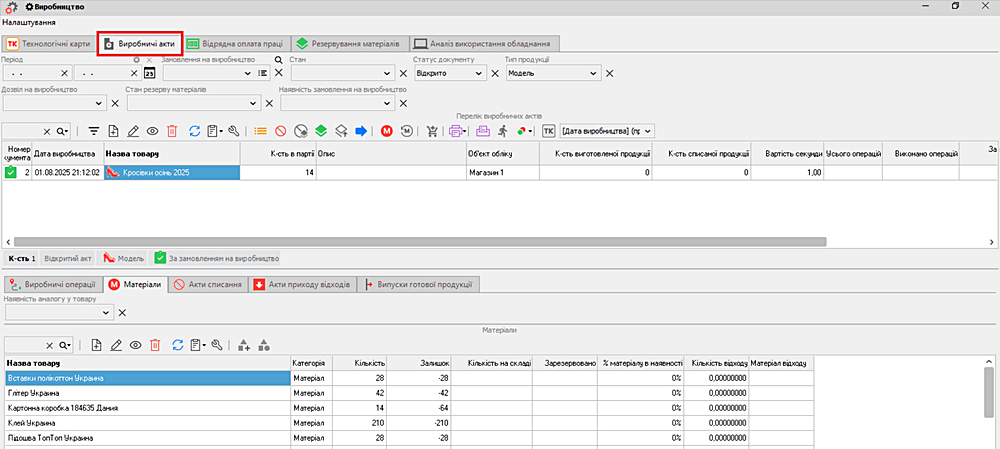Image resolution: width=1000 pixels, height=449 pixels.
Task: Open the Тип продукції dropdown
Action: 594,73
